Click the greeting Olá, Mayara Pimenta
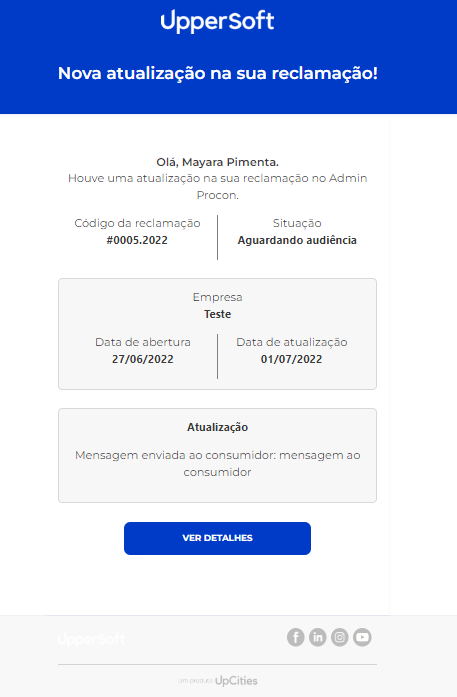 tap(217, 162)
